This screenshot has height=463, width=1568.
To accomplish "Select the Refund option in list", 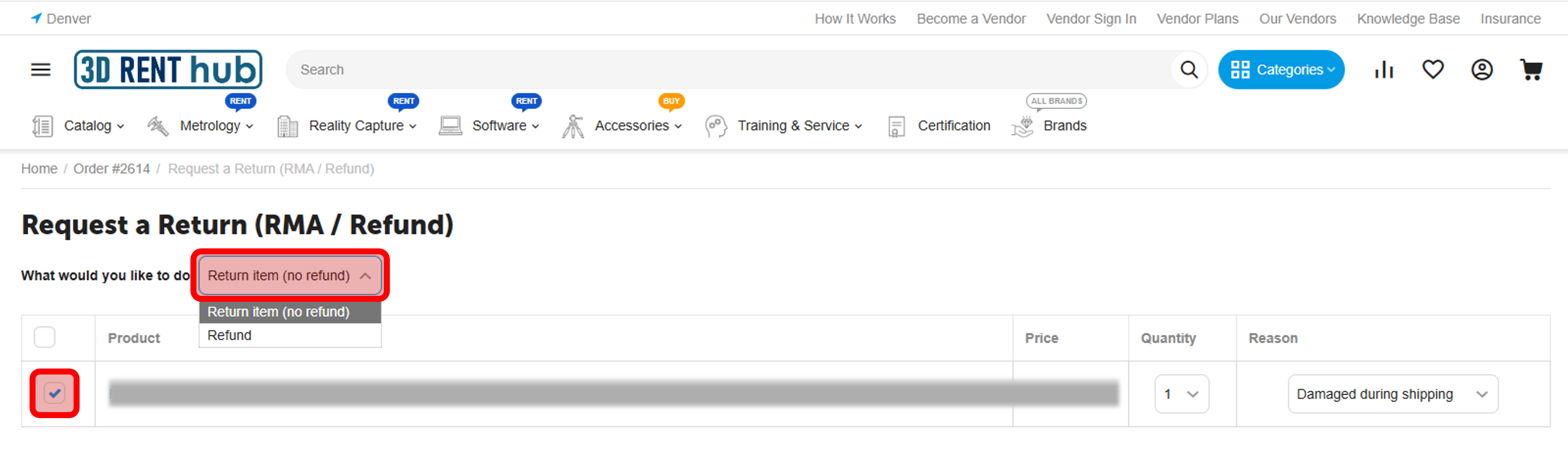I will (x=229, y=335).
